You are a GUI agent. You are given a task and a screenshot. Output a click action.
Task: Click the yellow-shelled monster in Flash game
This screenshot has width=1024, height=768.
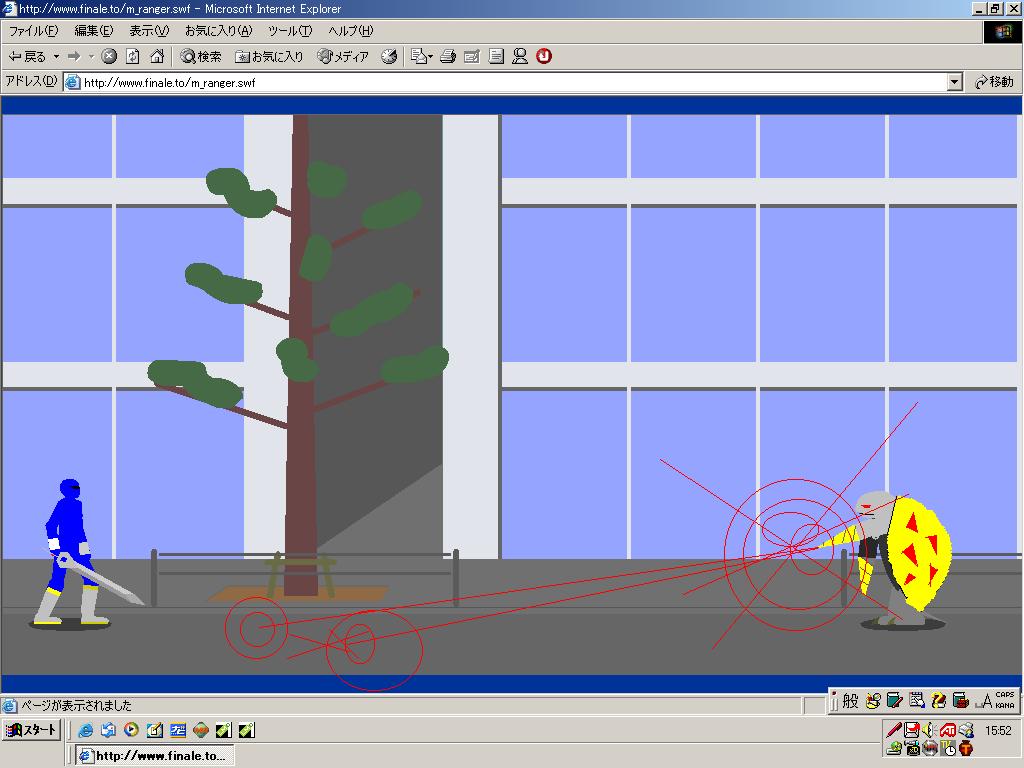pyautogui.click(x=904, y=559)
